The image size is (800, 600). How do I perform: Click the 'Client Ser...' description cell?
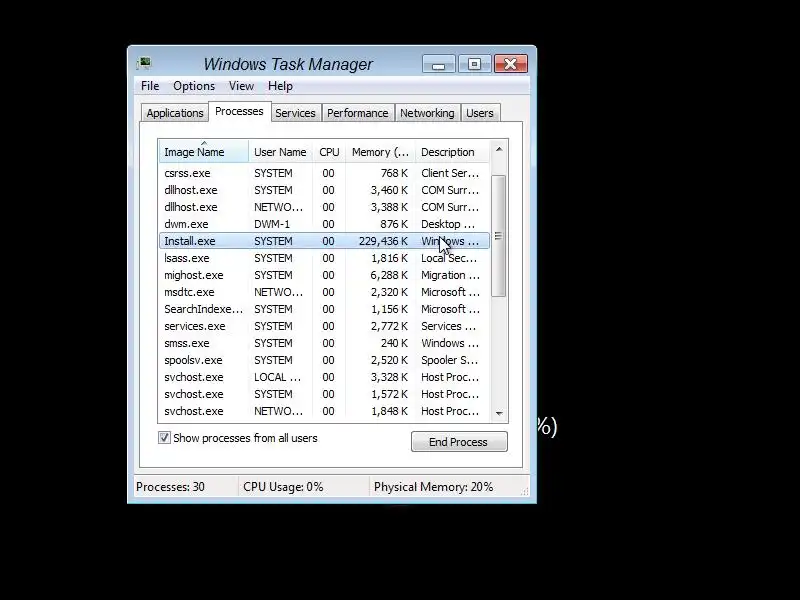[450, 173]
